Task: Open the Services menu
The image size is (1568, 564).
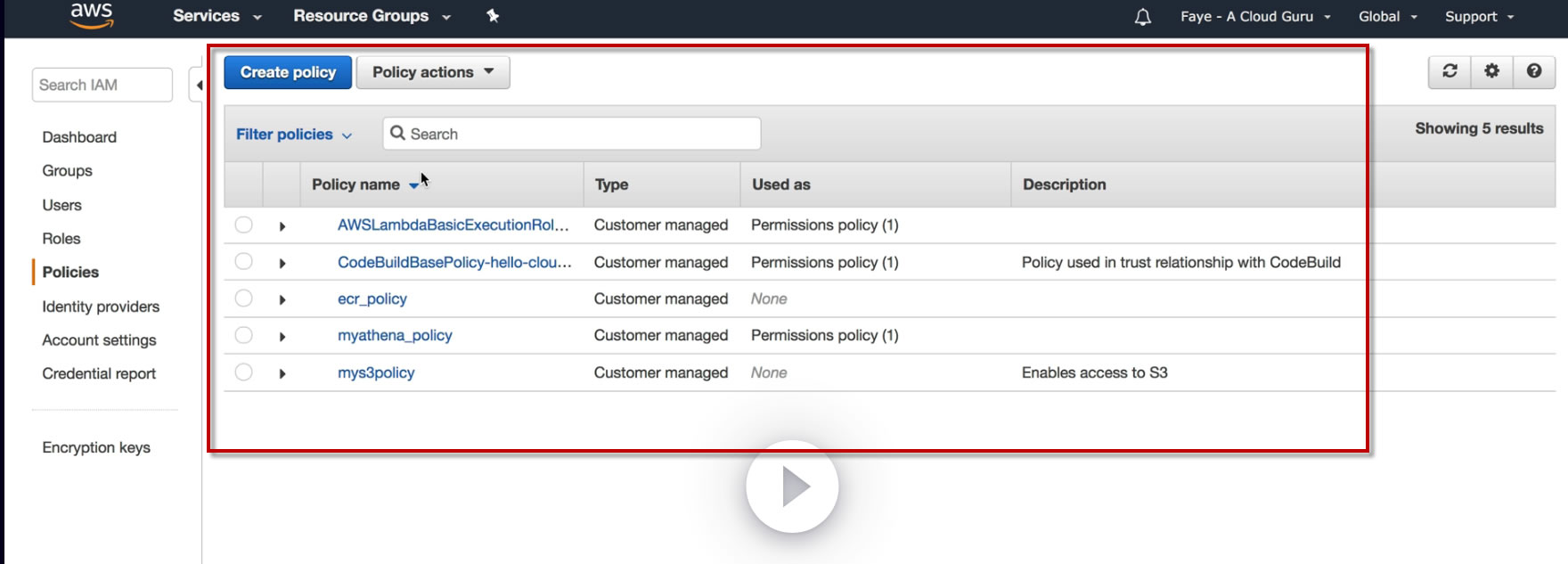Action: [x=216, y=16]
